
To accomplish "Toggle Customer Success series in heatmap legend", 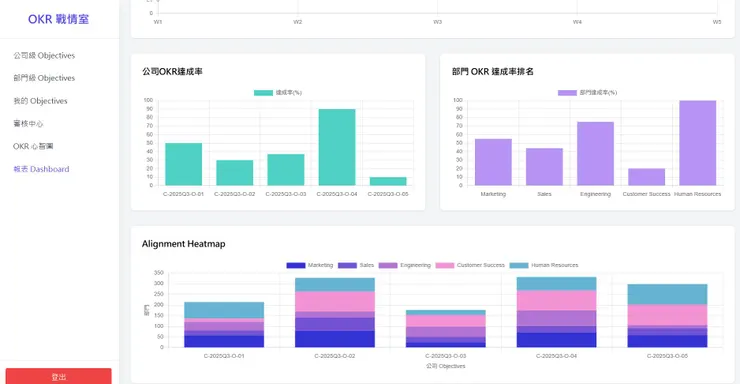I will click(470, 265).
